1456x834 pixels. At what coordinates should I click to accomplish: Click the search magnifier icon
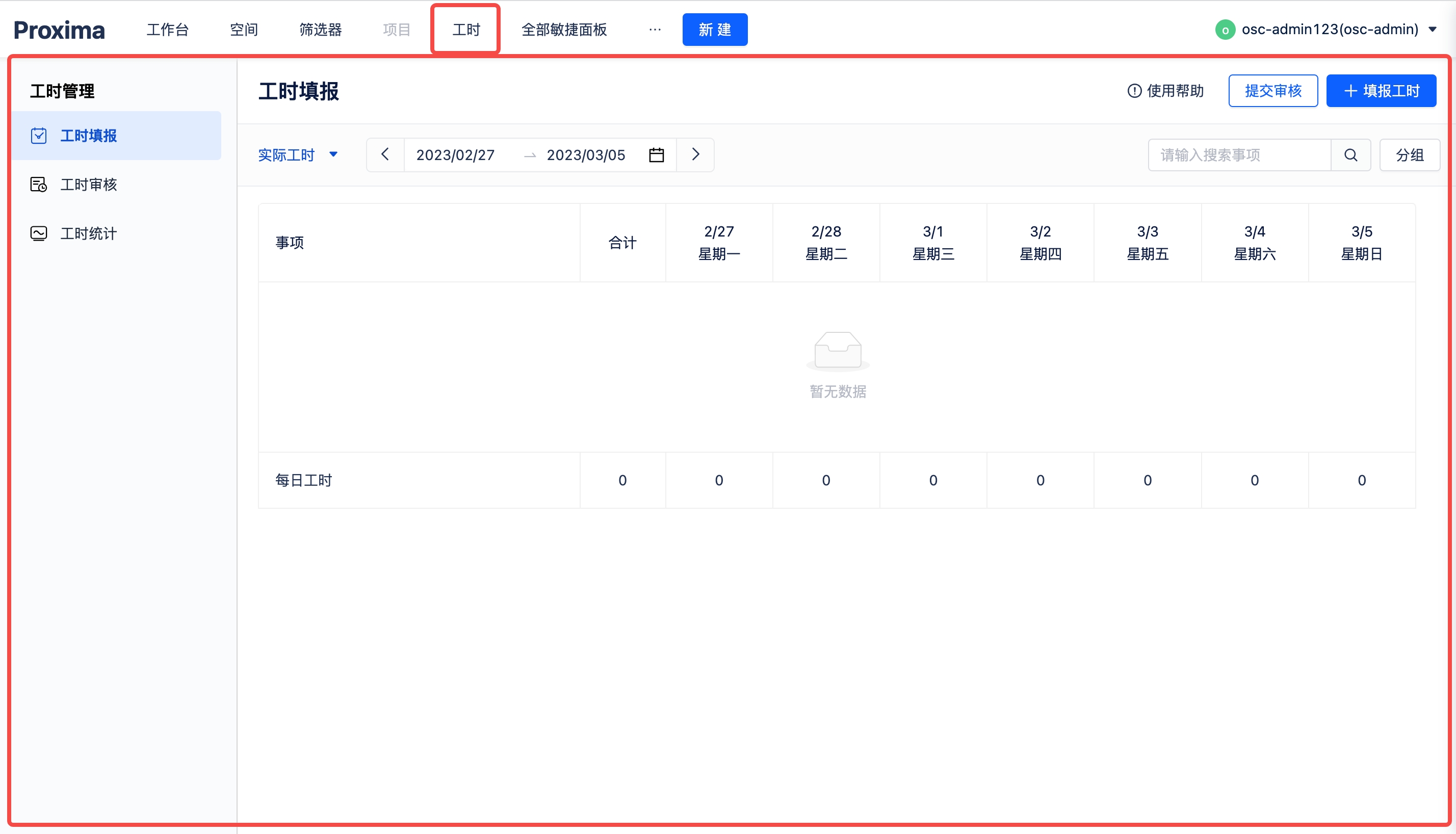pos(1350,154)
